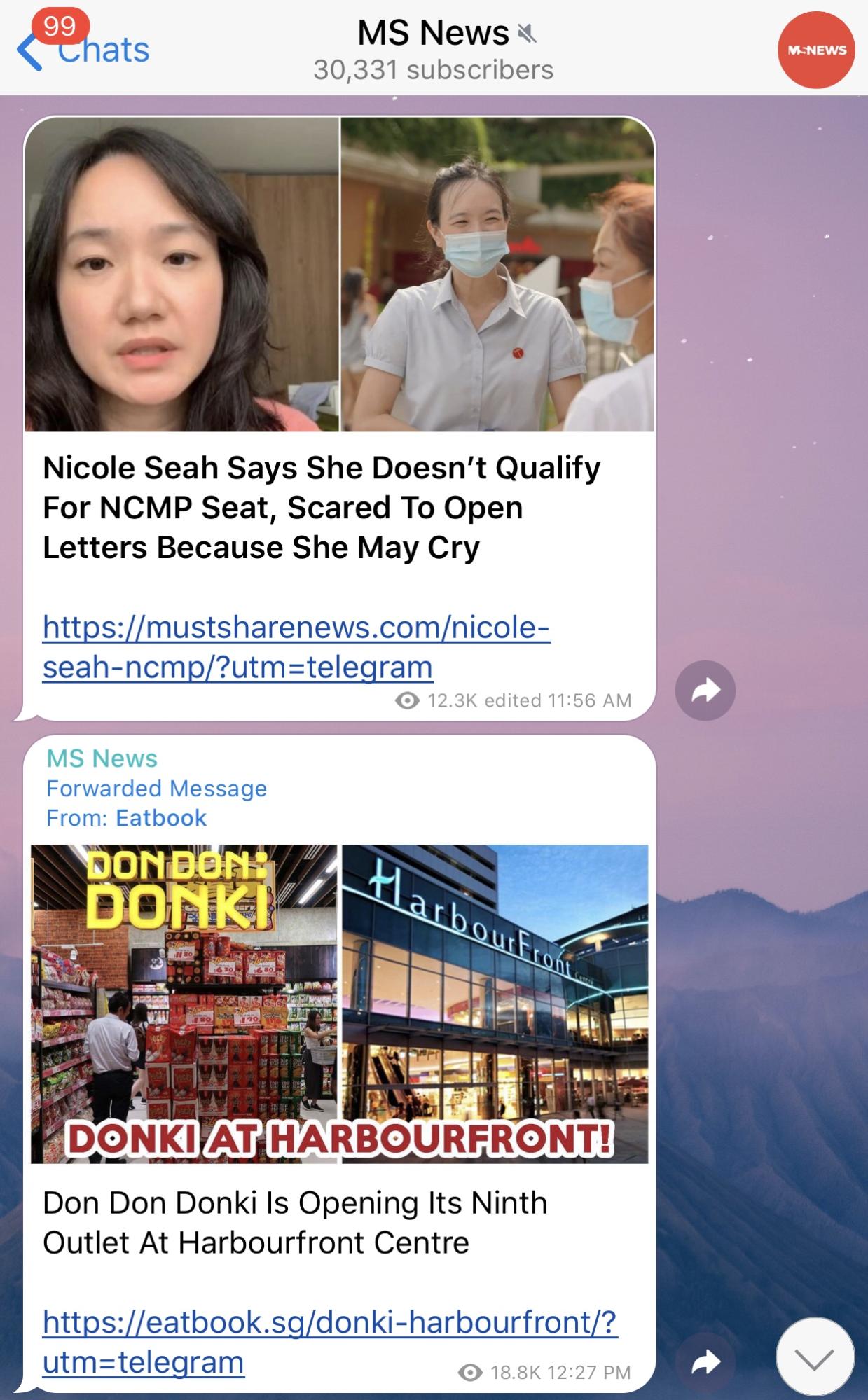Open the MS News channel avatar
This screenshot has width=868, height=1400.
pyautogui.click(x=816, y=50)
